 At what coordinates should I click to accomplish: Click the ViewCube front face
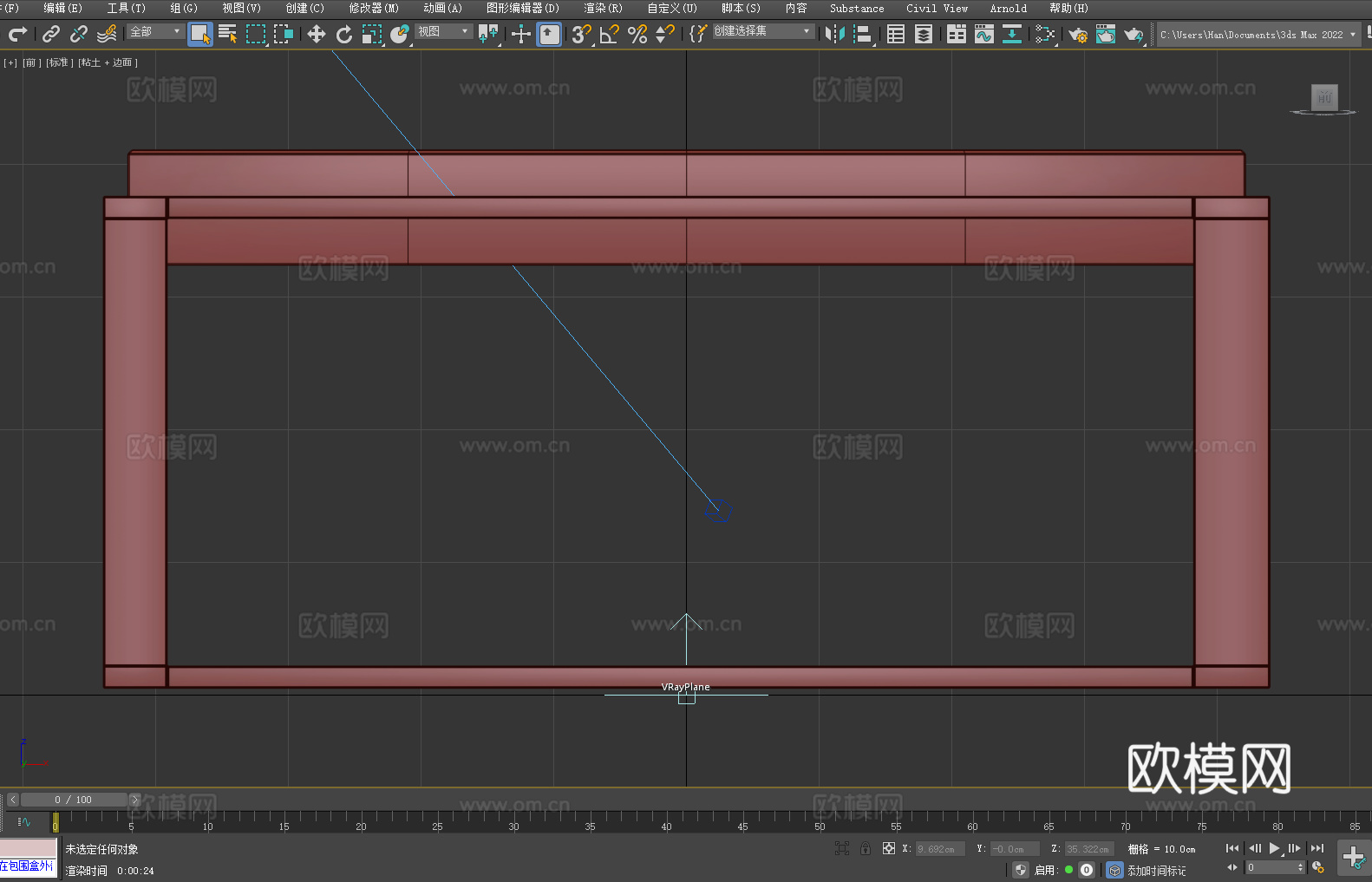click(x=1324, y=97)
